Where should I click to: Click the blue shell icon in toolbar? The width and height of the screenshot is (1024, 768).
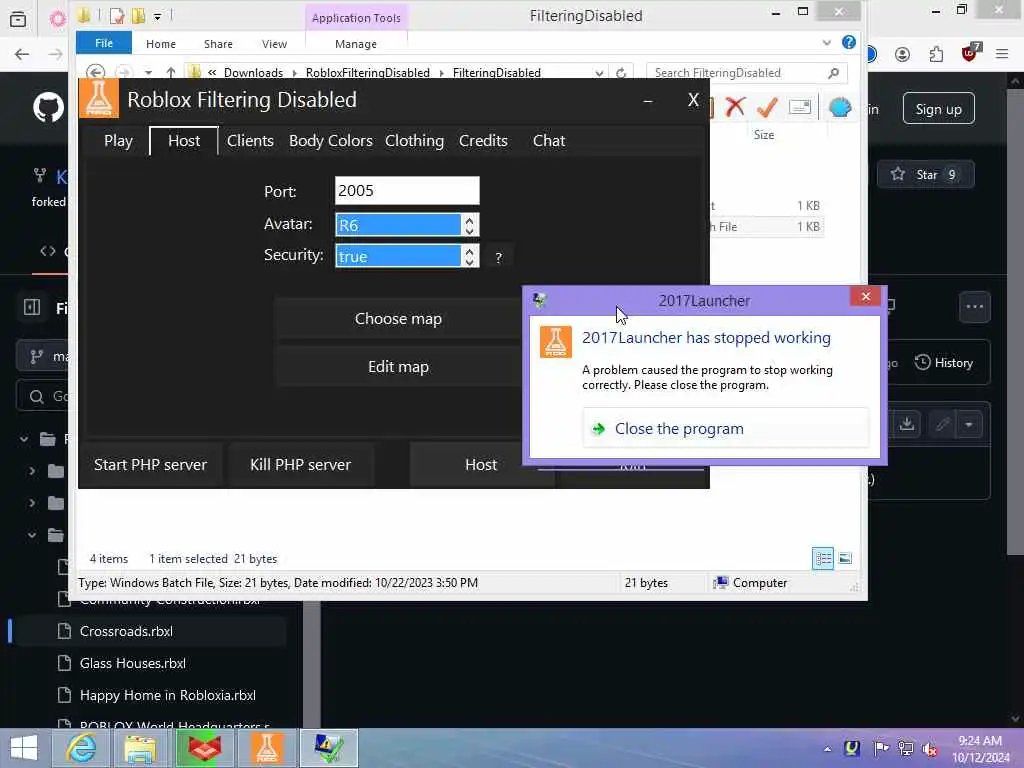pyautogui.click(x=840, y=106)
